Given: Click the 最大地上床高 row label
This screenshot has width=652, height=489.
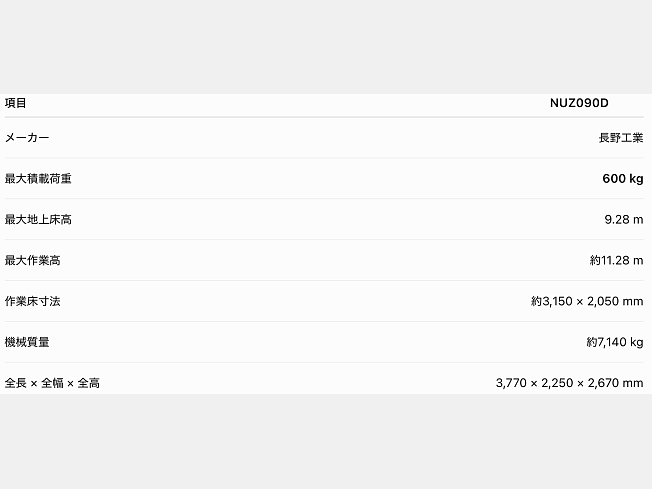Looking at the screenshot, I should (x=38, y=219).
